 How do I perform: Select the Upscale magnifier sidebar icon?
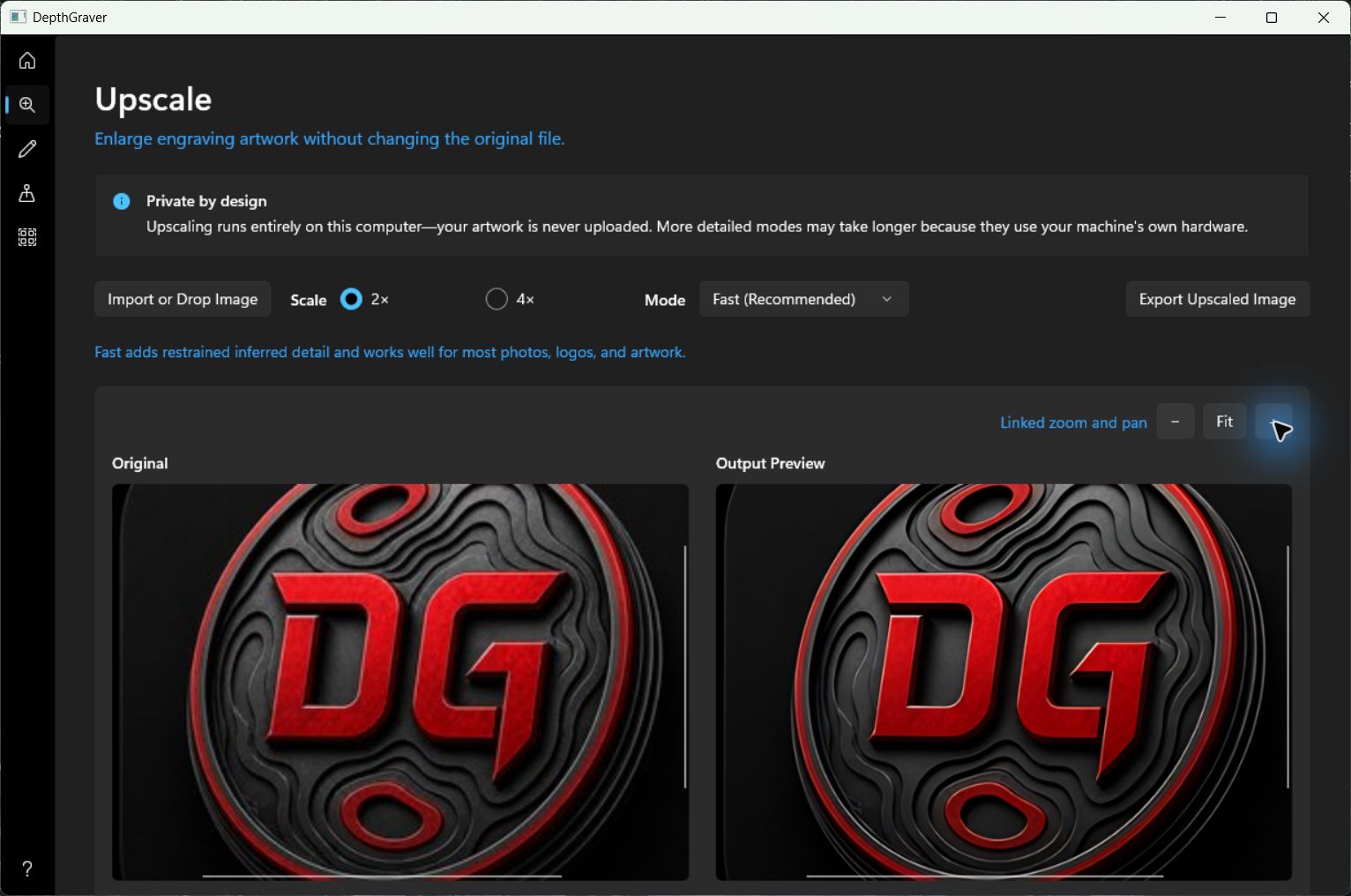pos(27,105)
